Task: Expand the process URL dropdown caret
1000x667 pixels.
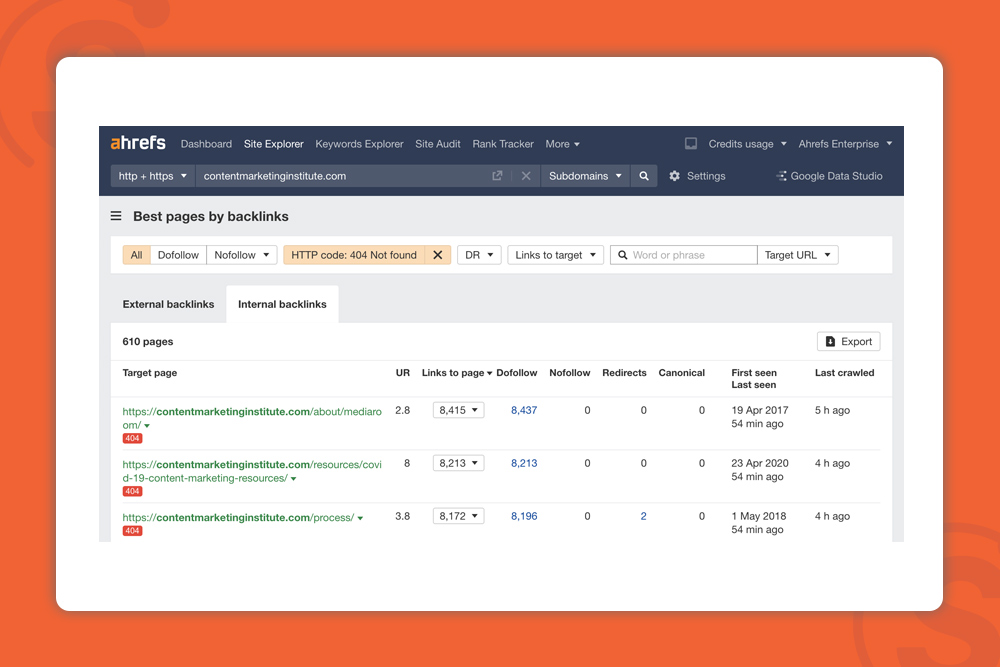Action: pos(360,518)
